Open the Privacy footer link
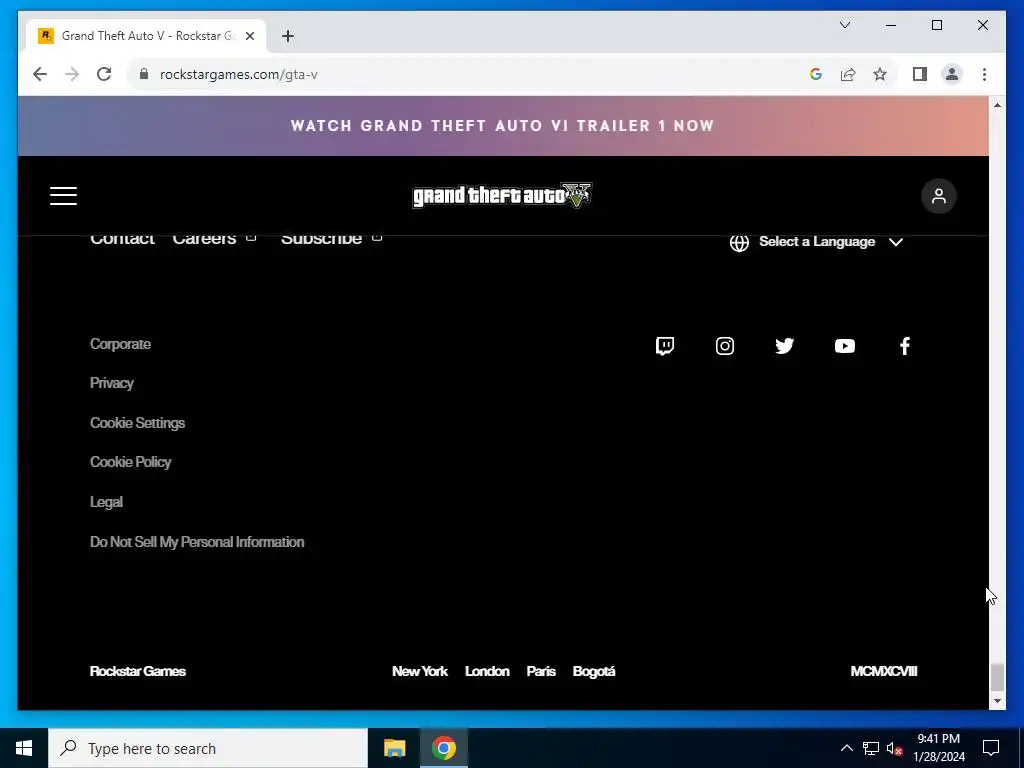Viewport: 1024px width, 768px height. pos(112,383)
